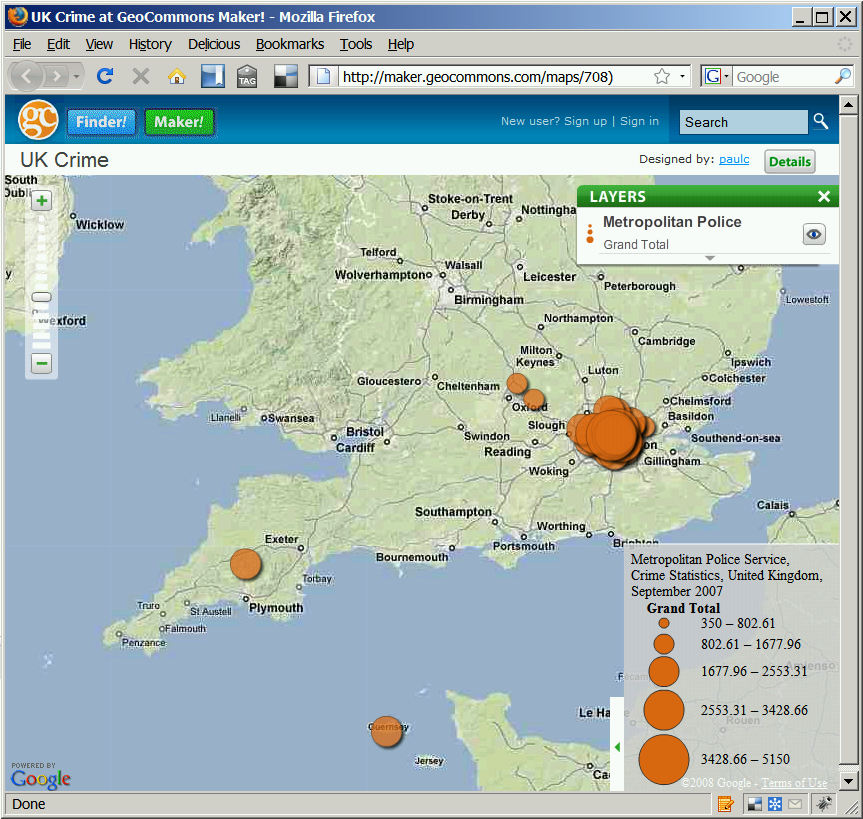Screen dimensions: 863x819
Task: Open the Bookmarks menu
Action: coord(289,44)
